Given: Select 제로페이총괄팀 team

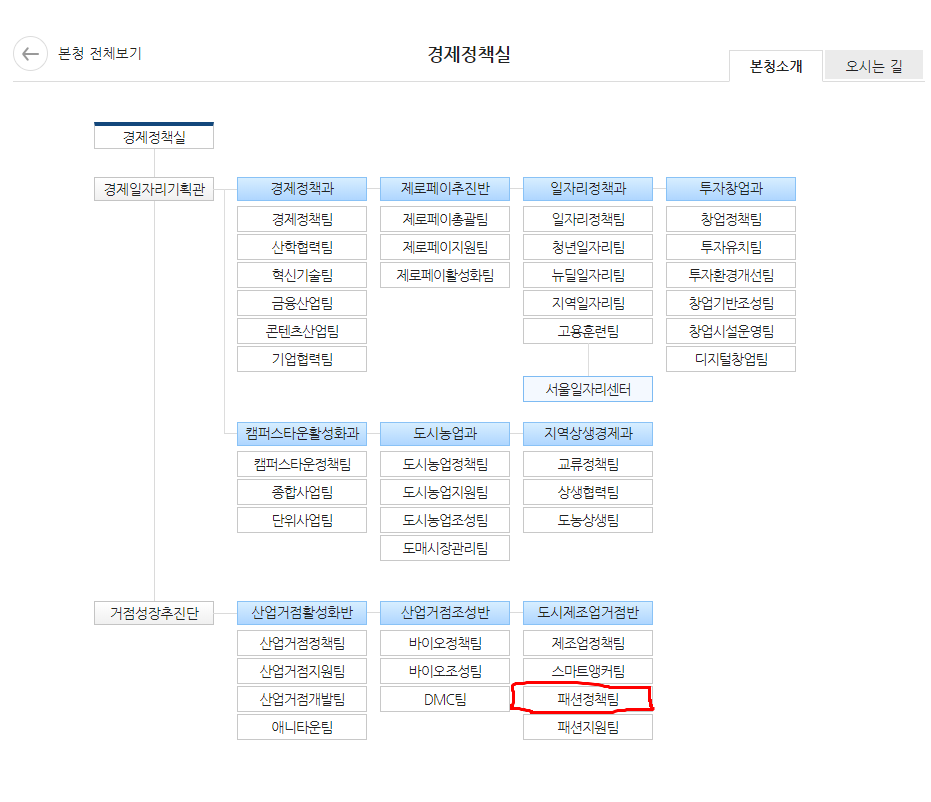Looking at the screenshot, I should (445, 219).
